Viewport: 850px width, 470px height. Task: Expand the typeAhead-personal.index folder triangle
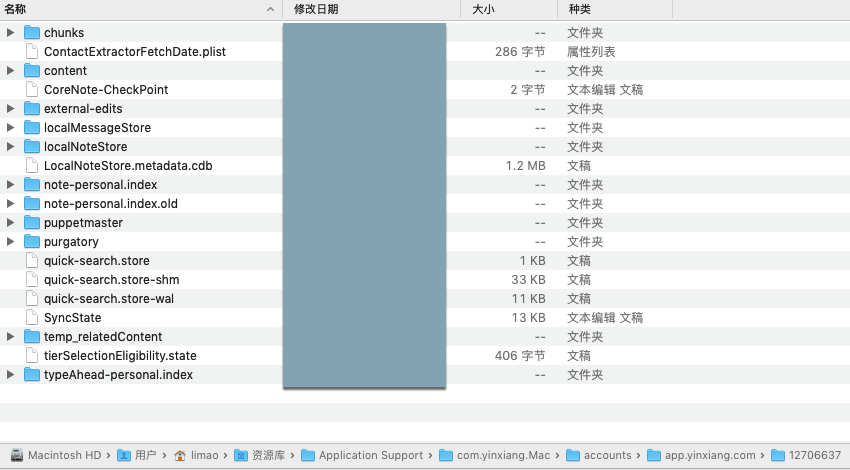point(10,375)
